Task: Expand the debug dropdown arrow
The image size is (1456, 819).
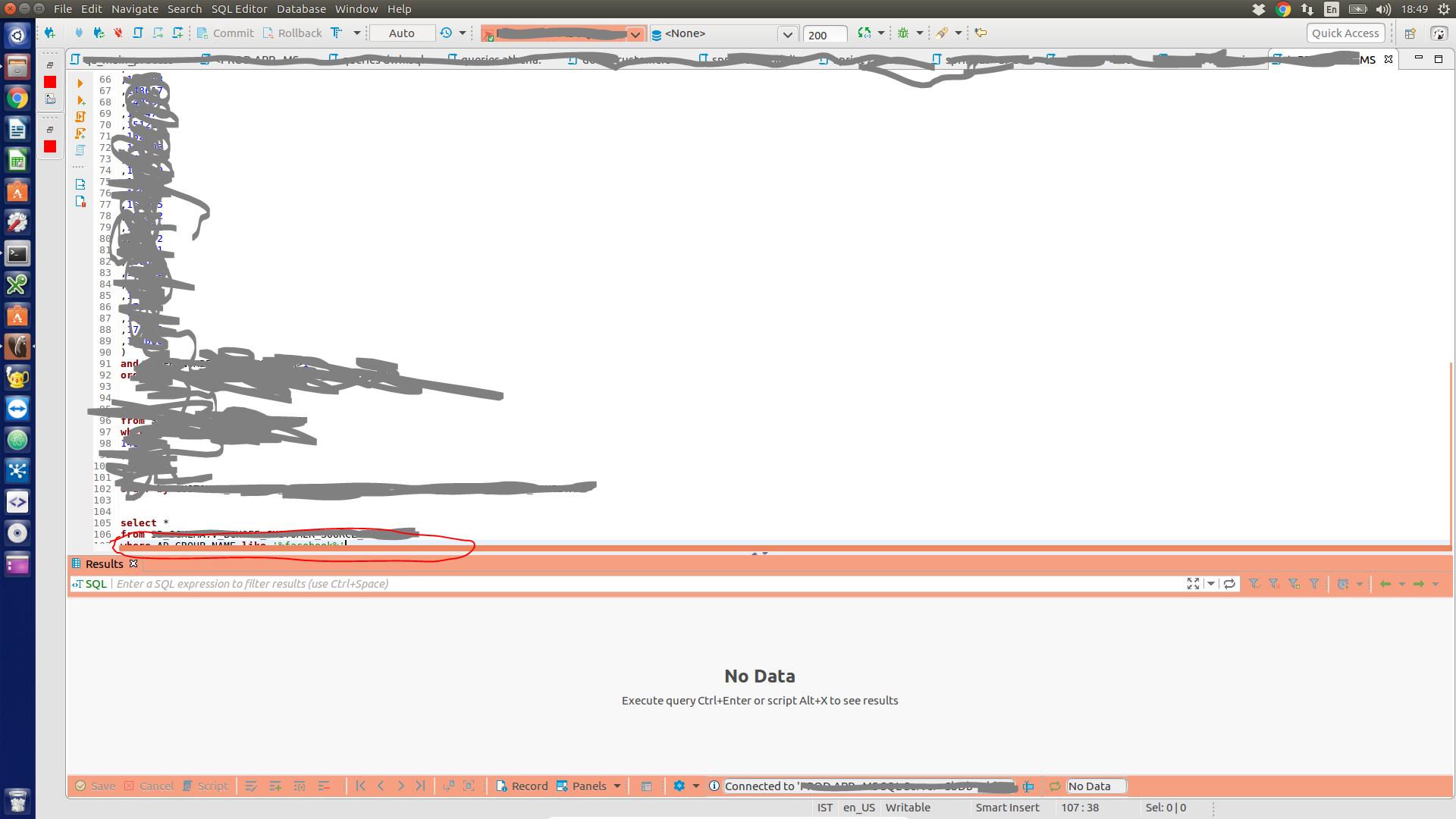Action: pyautogui.click(x=920, y=33)
